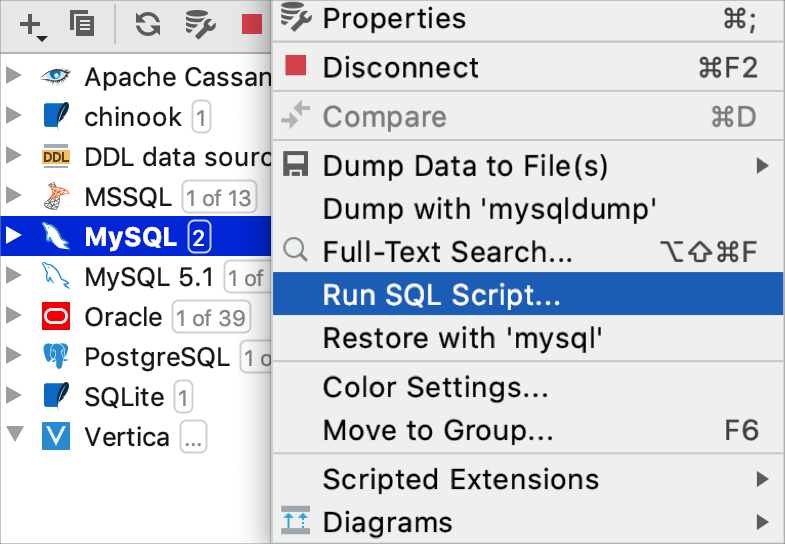
Task: Click the chinook schema badge 1
Action: [201, 117]
